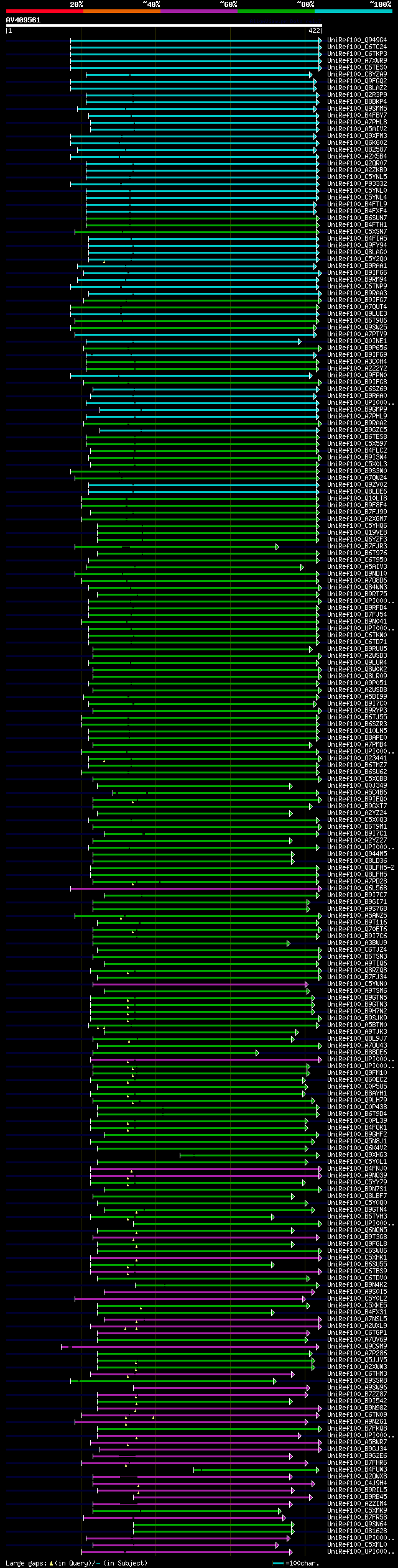Select the label UniRef100_Q8LDE6
Image resolution: width=398 pixels, height=1568 pixels.
pos(357,492)
